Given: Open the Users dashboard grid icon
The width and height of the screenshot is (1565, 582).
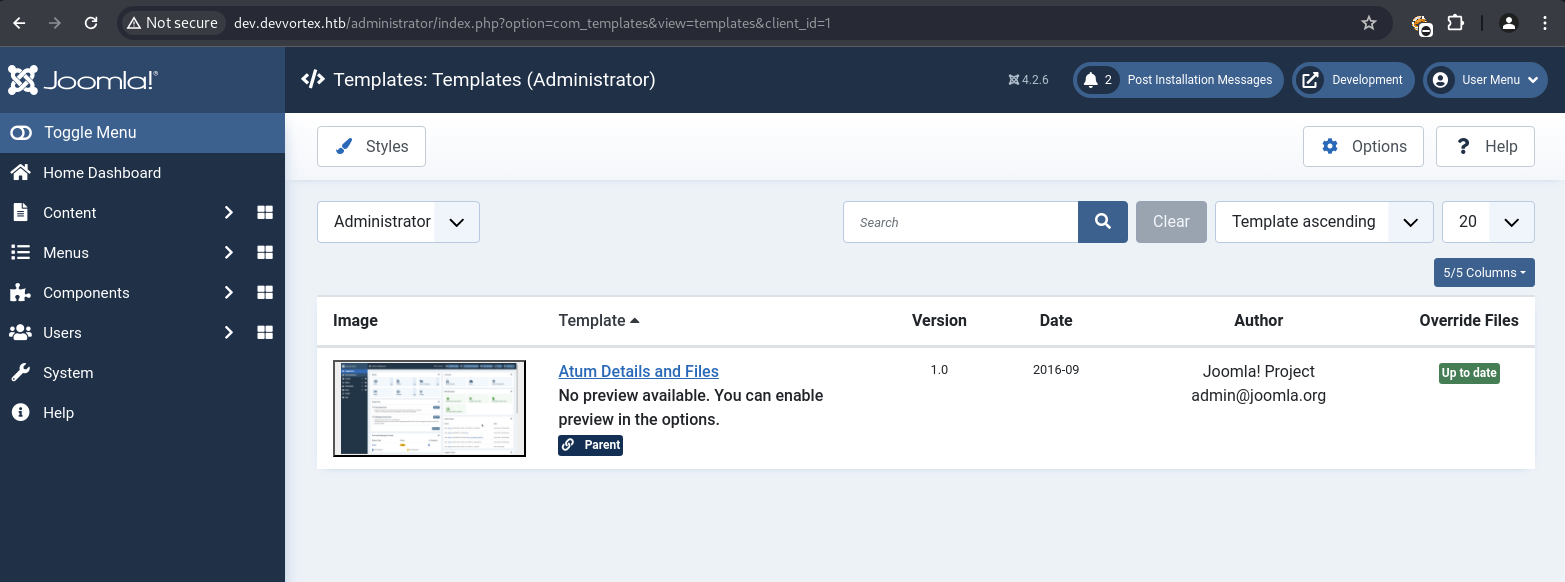Looking at the screenshot, I should click(265, 332).
